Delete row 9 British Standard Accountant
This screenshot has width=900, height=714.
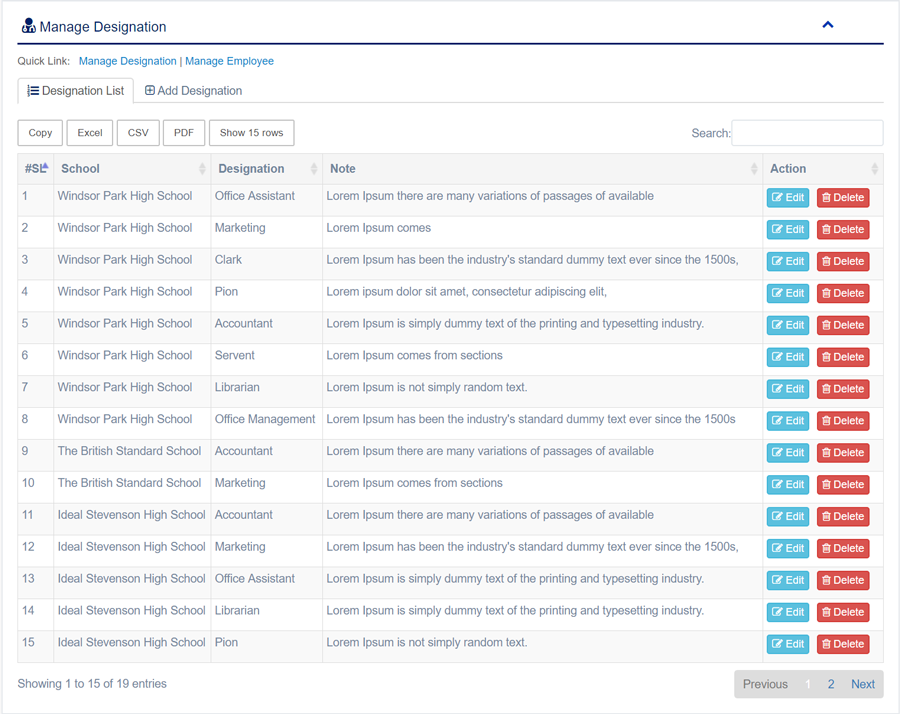tap(843, 453)
